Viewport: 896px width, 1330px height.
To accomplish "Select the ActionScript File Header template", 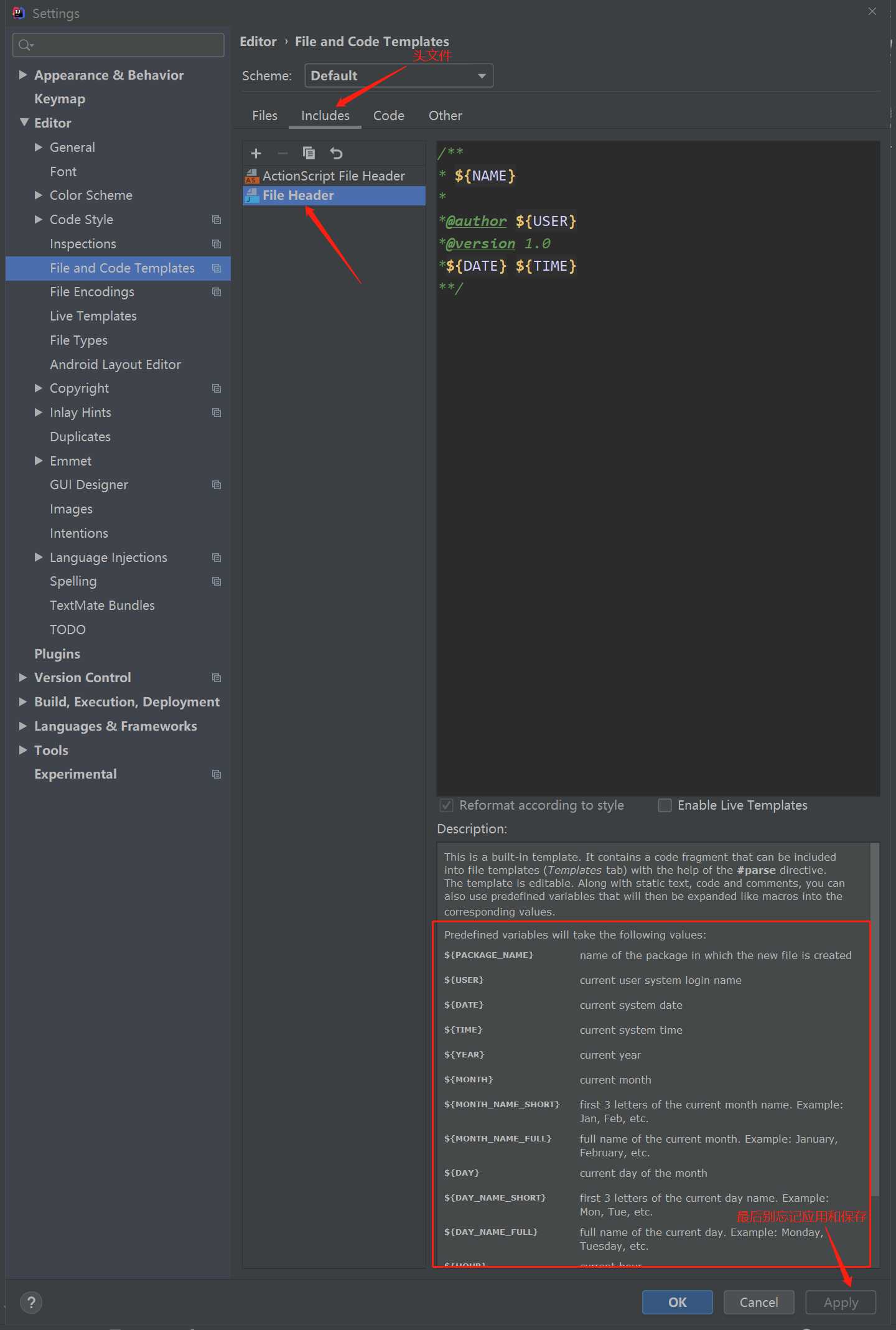I will click(x=334, y=176).
